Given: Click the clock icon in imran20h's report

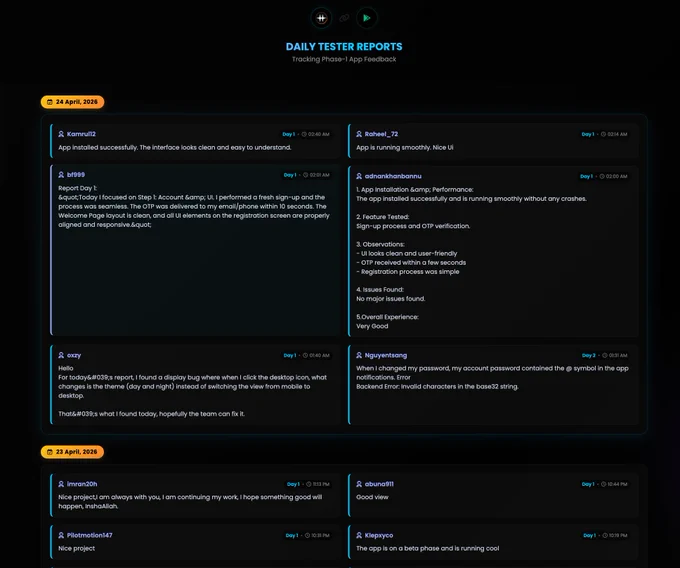Looking at the screenshot, I should [309, 484].
